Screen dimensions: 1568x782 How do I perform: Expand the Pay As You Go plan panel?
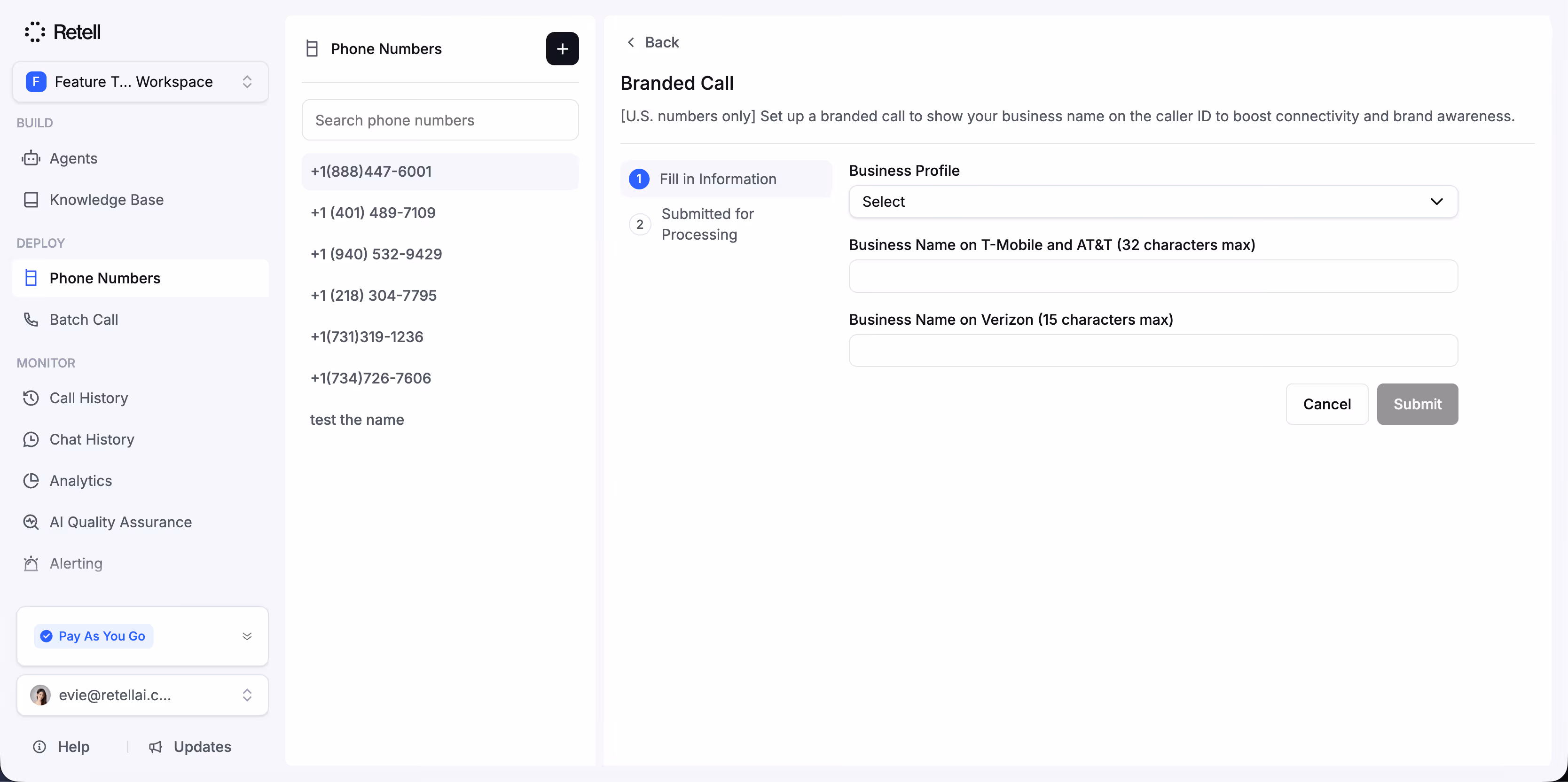[x=246, y=636]
